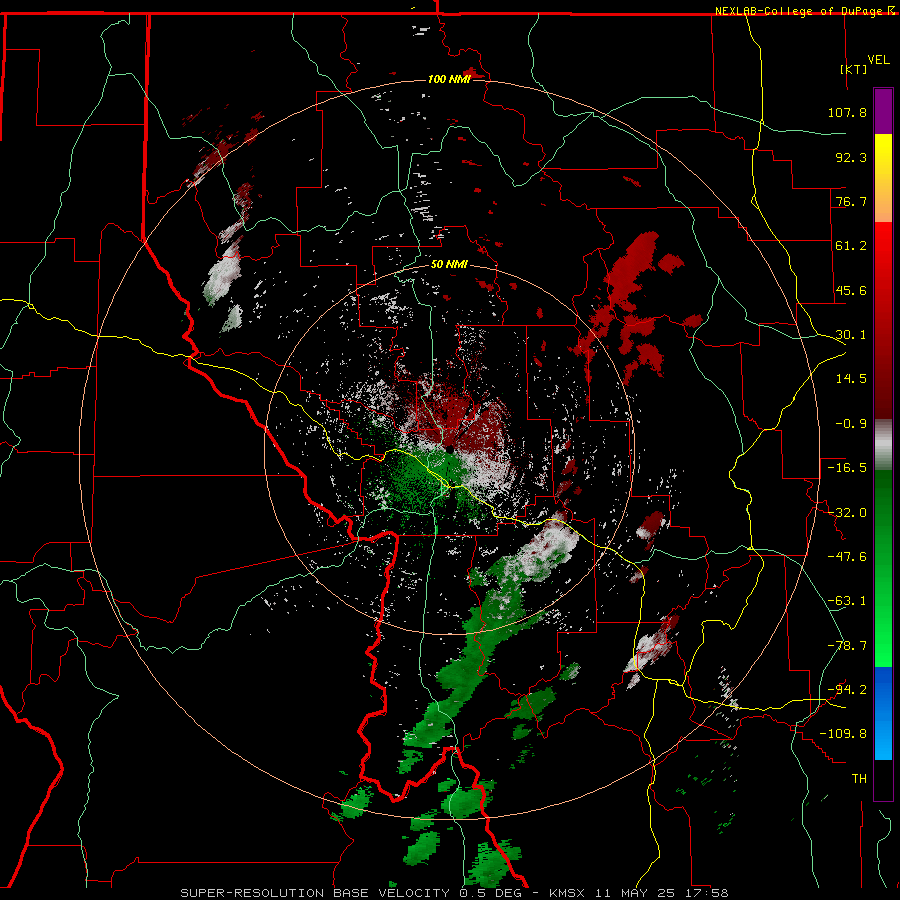Screen dimensions: 900x900
Task: Click the -94.2 velocity scale value
Action: 847,690
